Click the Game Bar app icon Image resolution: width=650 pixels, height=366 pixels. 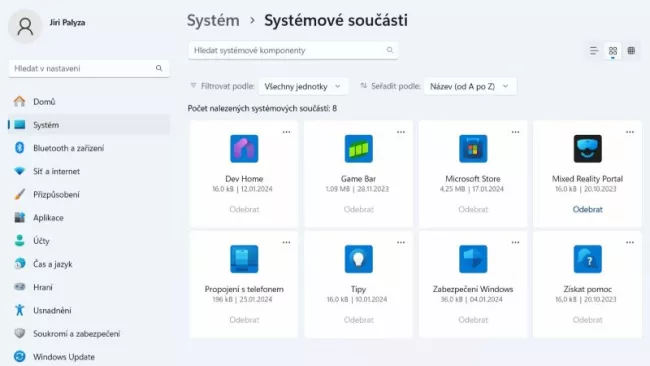point(359,148)
